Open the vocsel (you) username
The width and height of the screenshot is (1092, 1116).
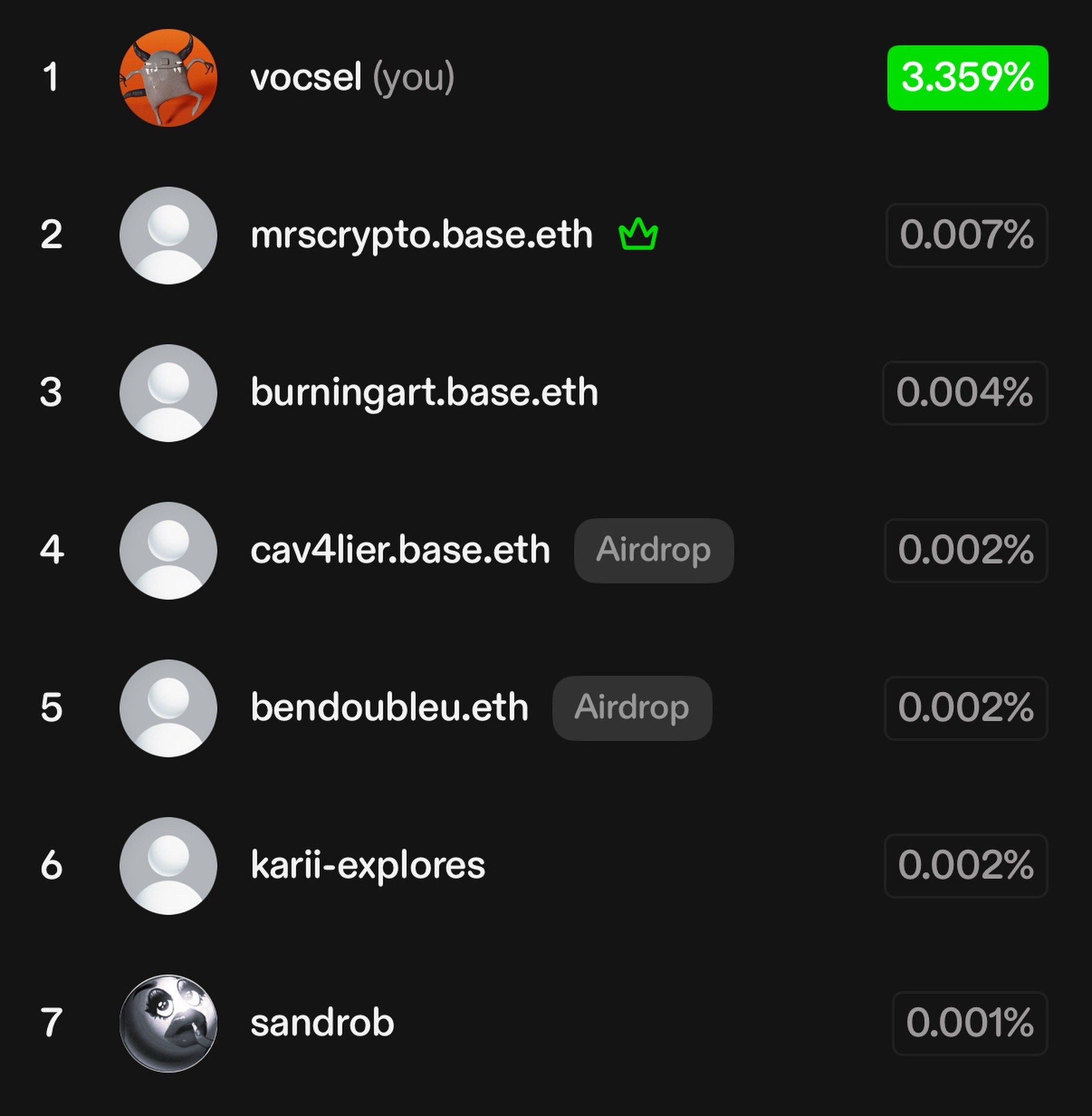(352, 78)
